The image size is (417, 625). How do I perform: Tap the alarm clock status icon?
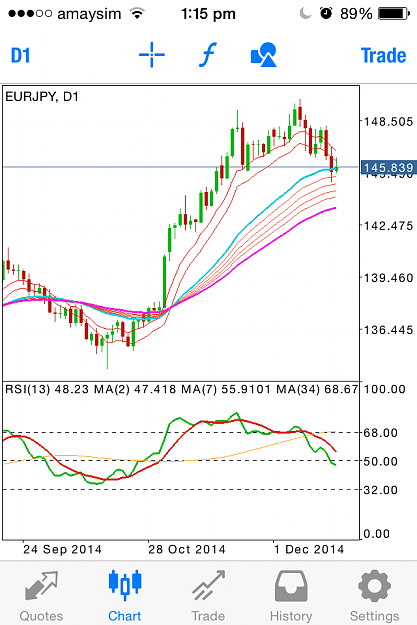[326, 14]
